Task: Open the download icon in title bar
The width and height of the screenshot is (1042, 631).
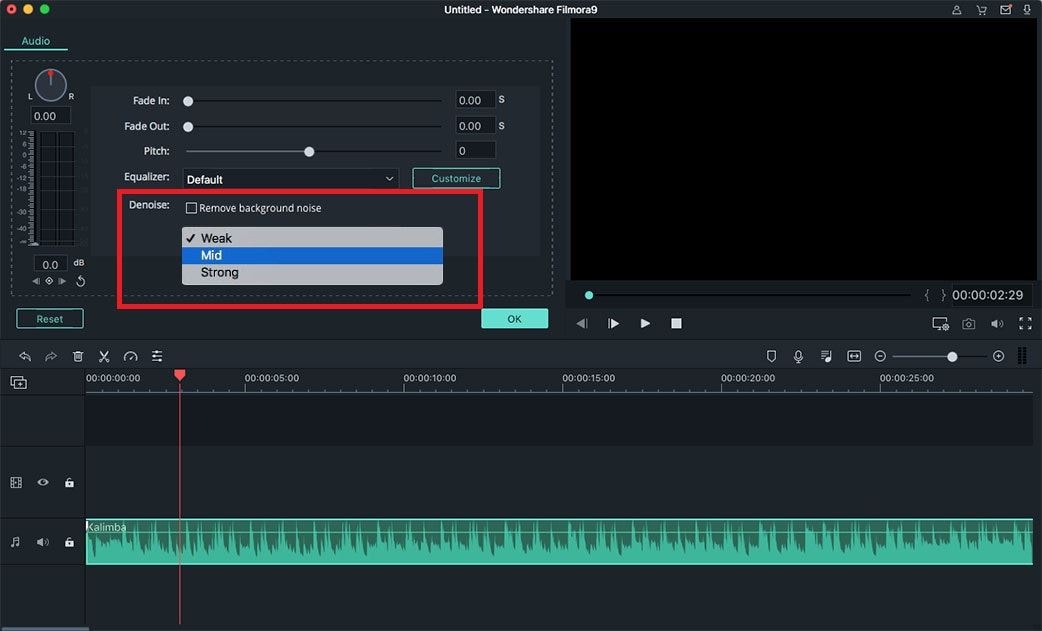Action: click(1027, 10)
